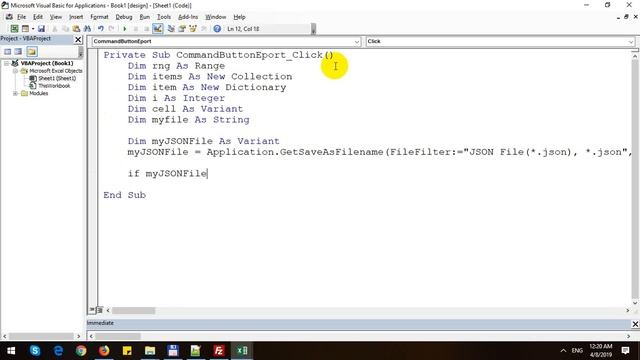Click the code window horizontal scrollbar thumb
Image resolution: width=640 pixels, height=360 pixels.
[133, 311]
